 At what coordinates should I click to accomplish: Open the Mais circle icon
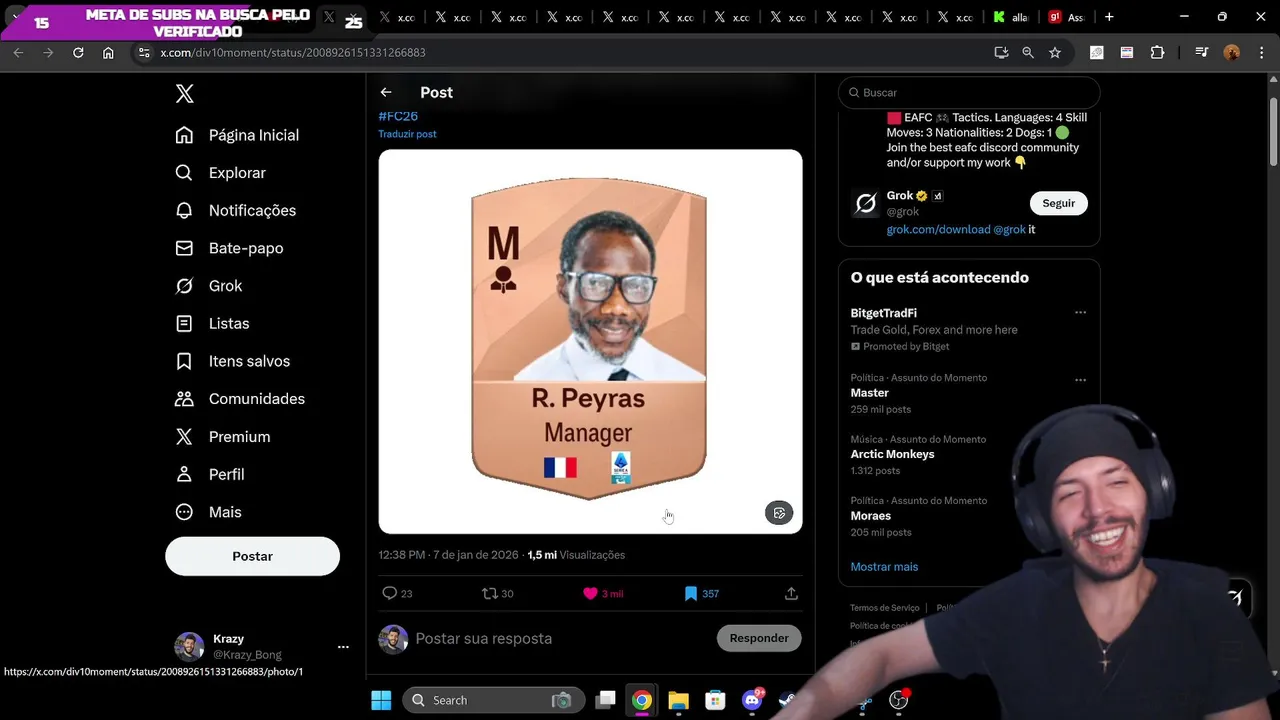click(x=184, y=512)
